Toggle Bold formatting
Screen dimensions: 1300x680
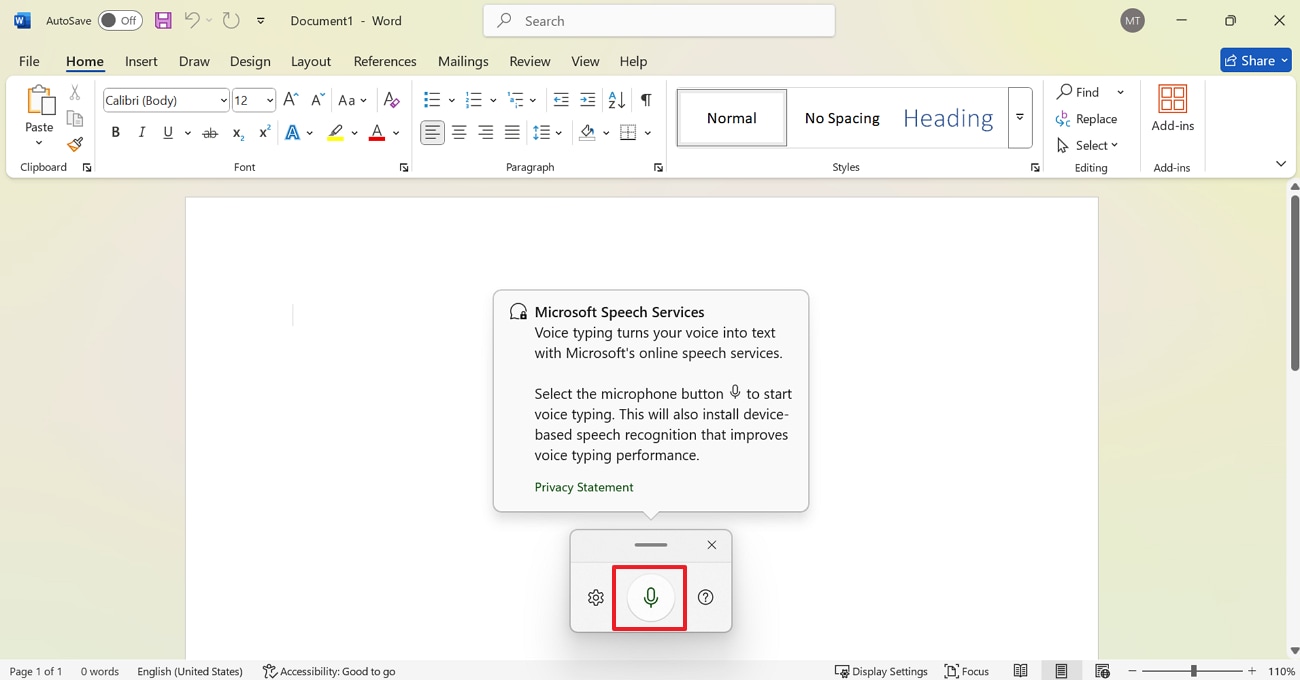pyautogui.click(x=116, y=132)
